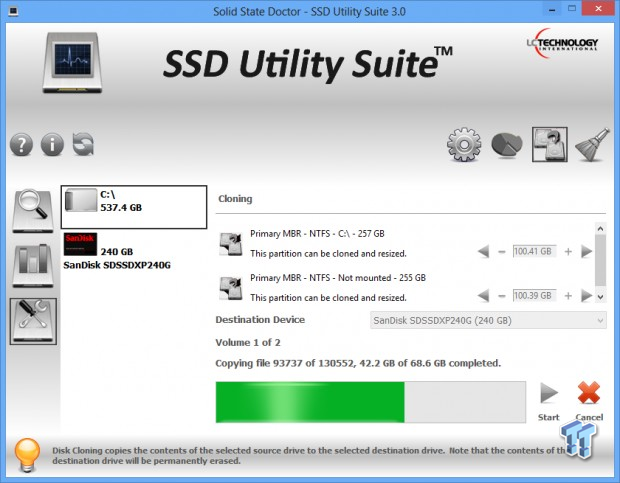Click the 100.39 GB size field
This screenshot has width=620, height=483.
coord(534,296)
